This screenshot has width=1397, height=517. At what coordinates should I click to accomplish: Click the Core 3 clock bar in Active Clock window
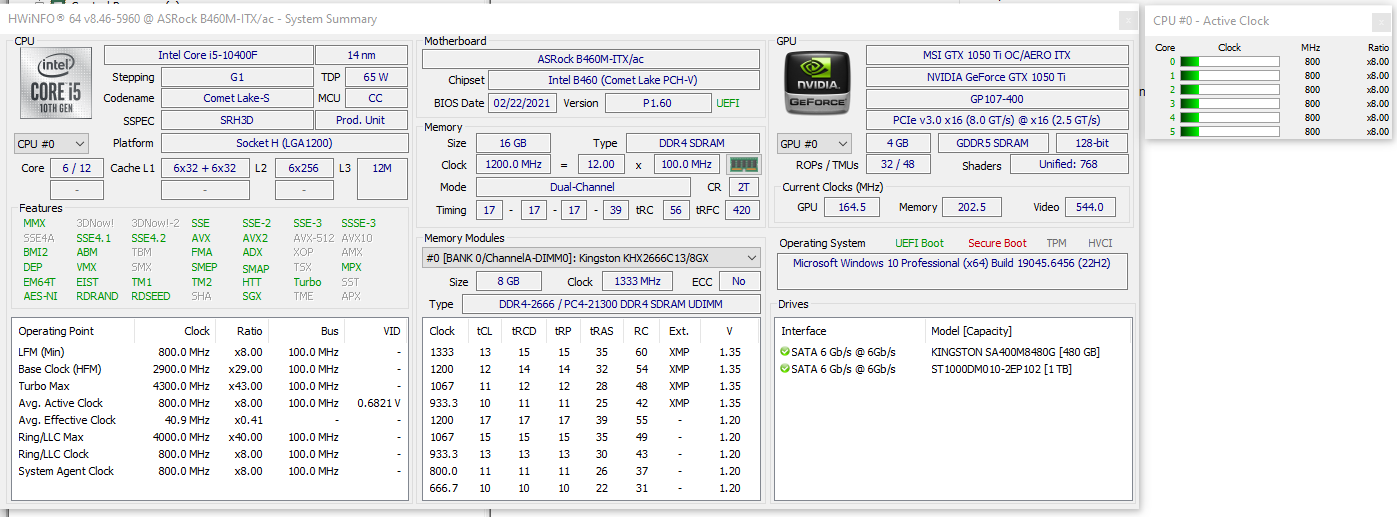coord(1229,103)
